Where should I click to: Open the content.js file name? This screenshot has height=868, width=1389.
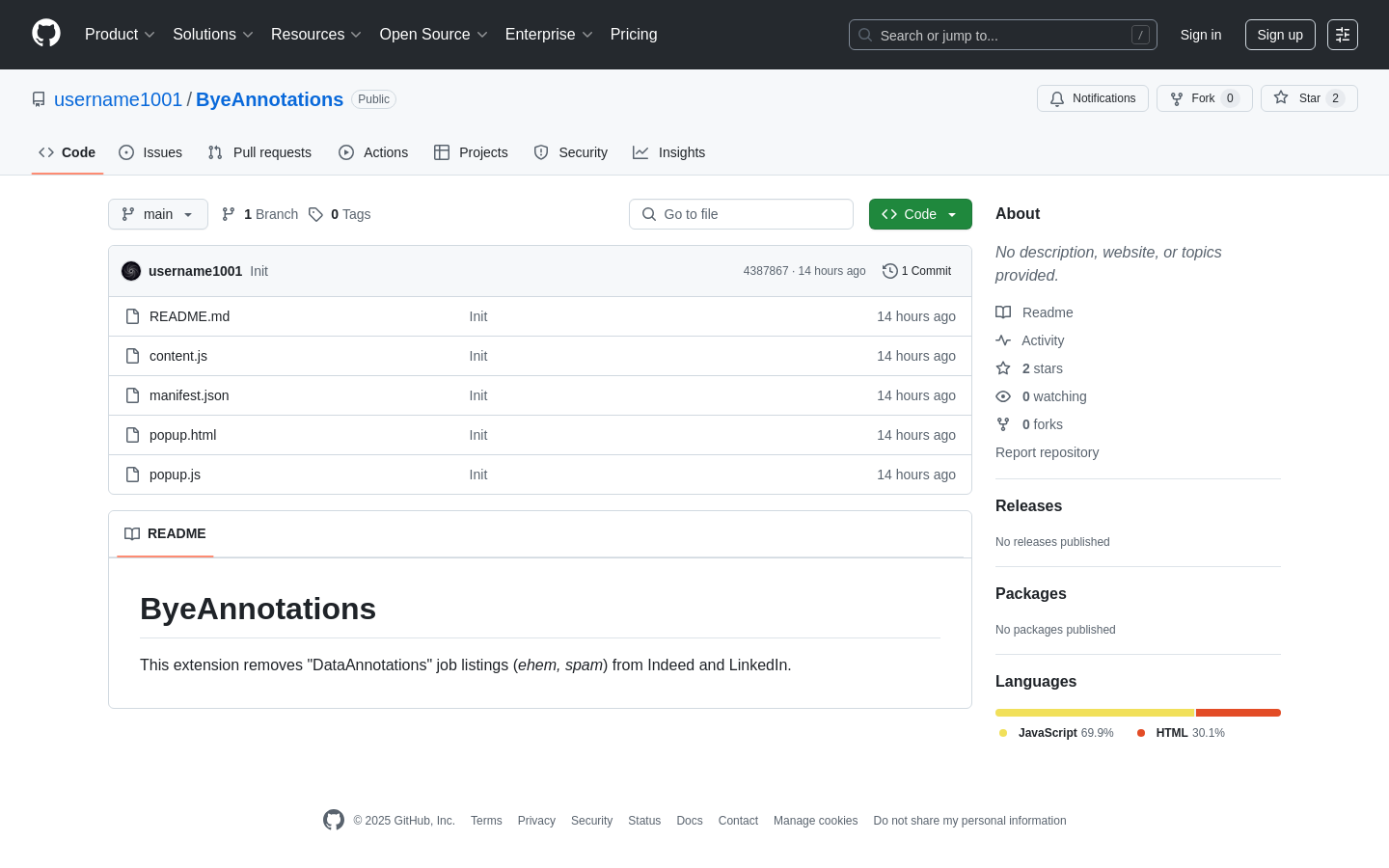point(178,356)
